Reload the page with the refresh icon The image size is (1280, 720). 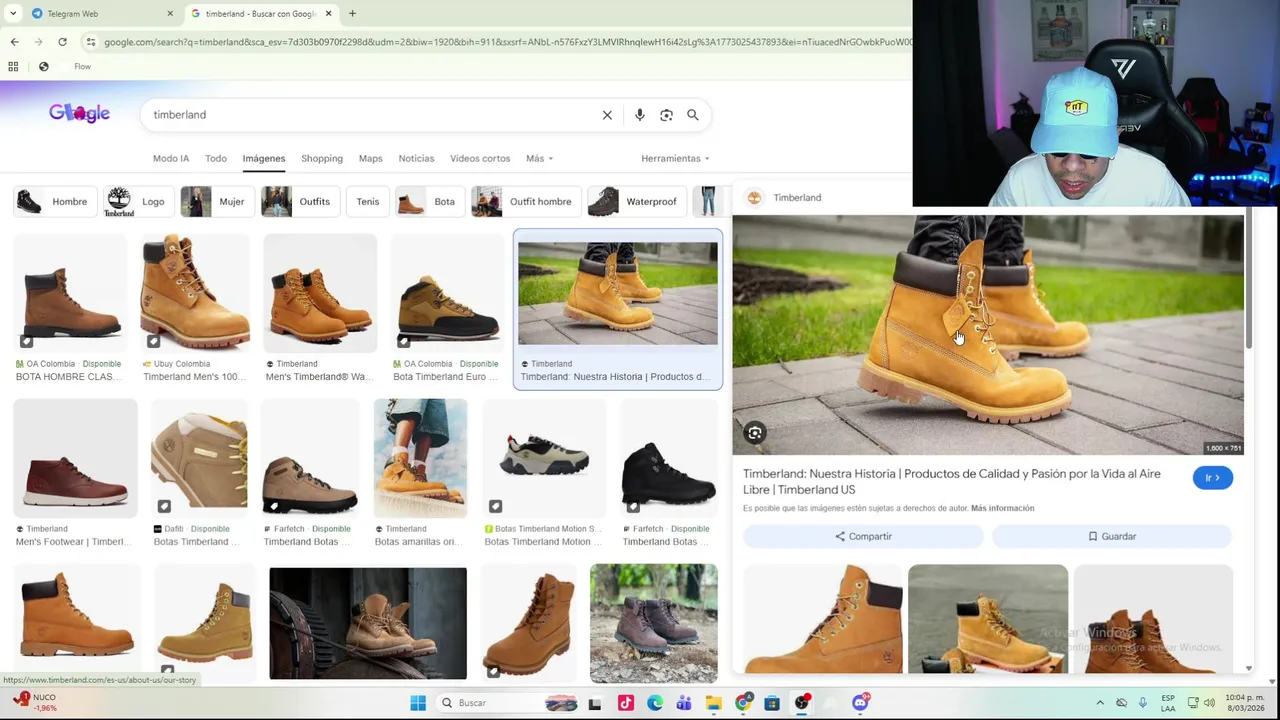[x=62, y=42]
